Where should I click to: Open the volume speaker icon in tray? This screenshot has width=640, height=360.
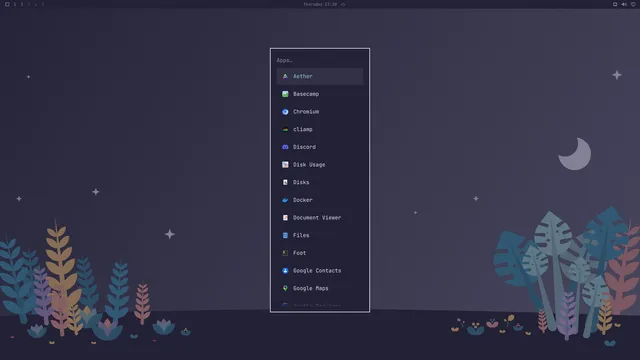[624, 4]
